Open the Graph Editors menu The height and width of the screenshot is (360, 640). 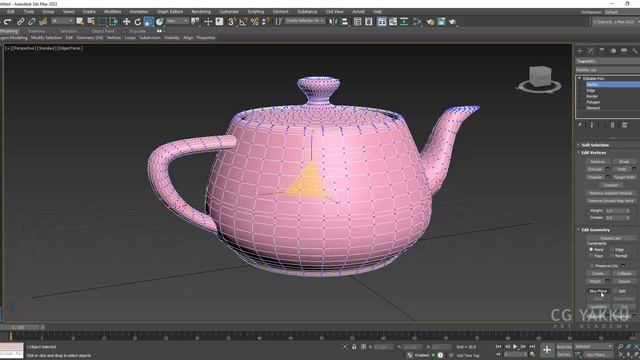point(170,12)
